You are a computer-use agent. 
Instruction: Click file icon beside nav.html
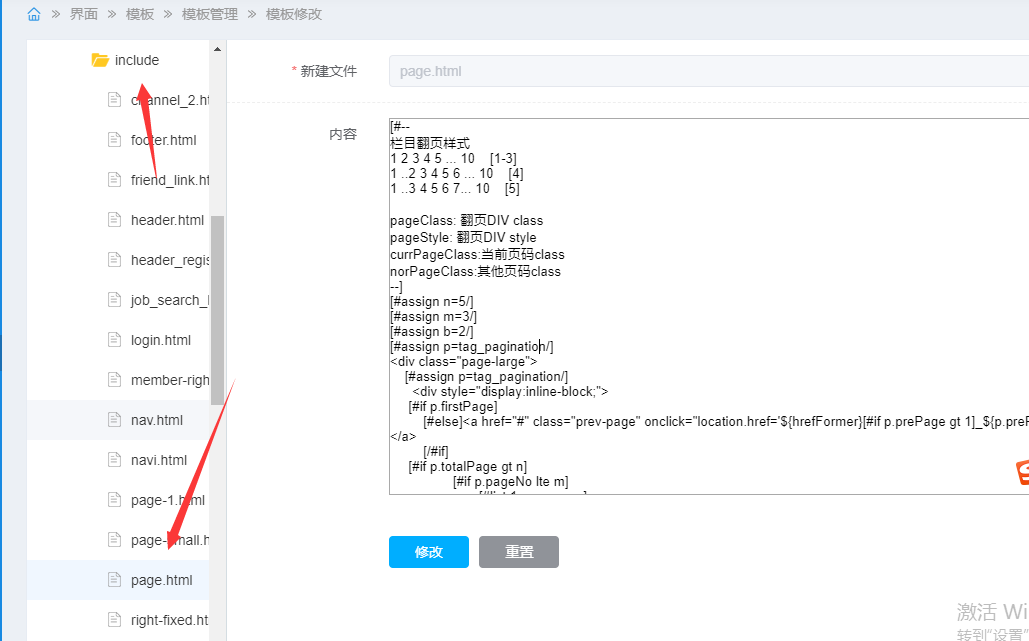coord(114,420)
